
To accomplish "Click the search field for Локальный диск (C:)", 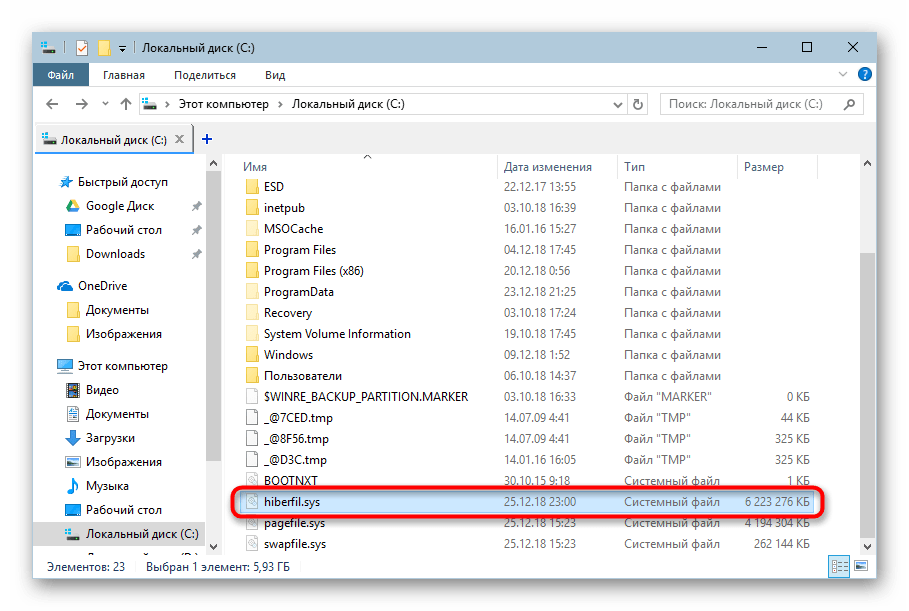I will (752, 104).
